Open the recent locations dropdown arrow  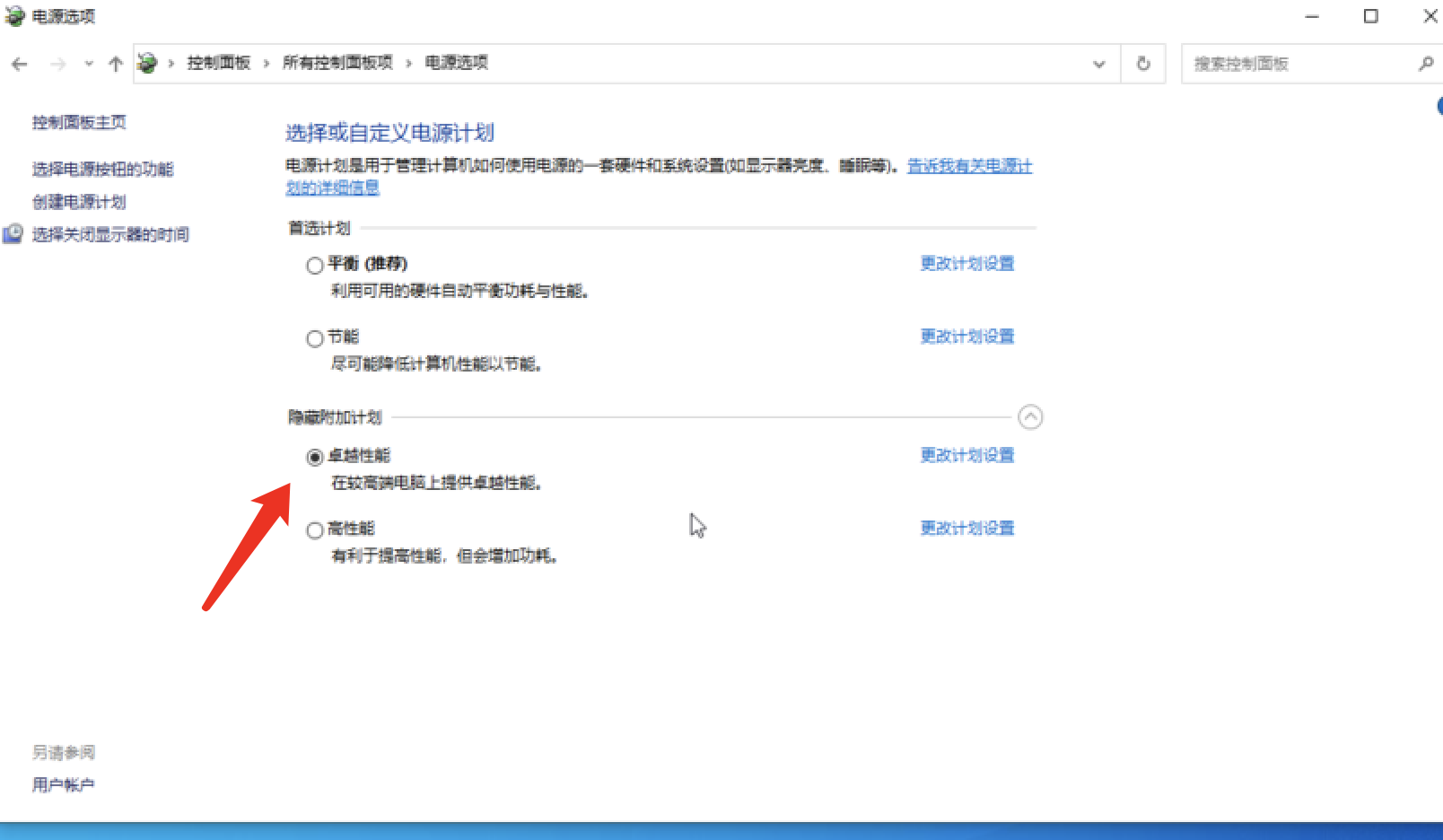tap(88, 64)
